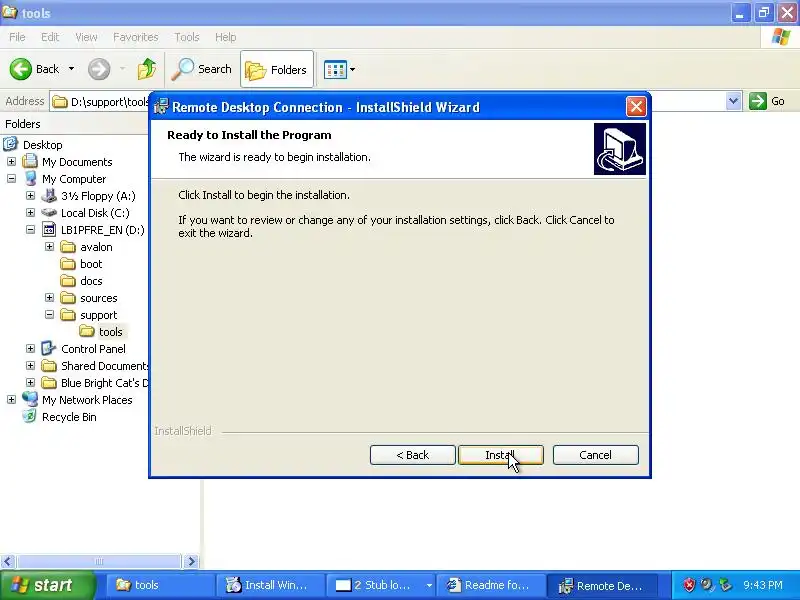Select the support folder icon

[68, 315]
